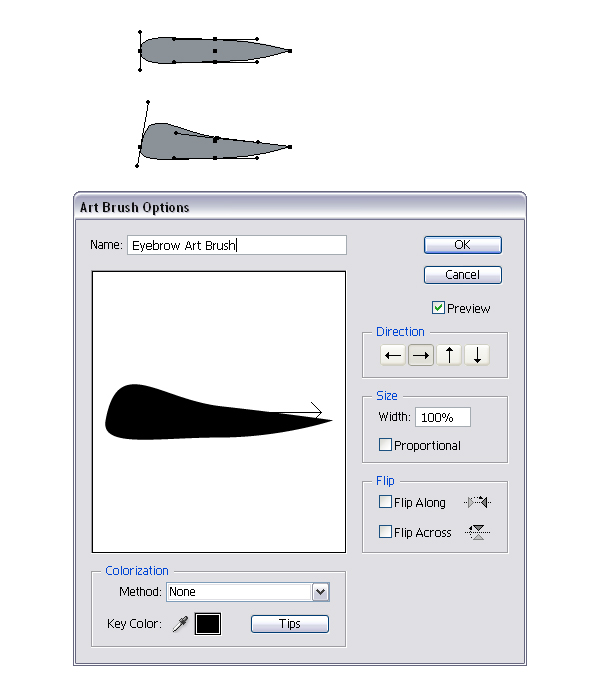Viewport: 600px width, 680px height.
Task: Select the upper gray eyebrow shape
Action: pos(200,50)
